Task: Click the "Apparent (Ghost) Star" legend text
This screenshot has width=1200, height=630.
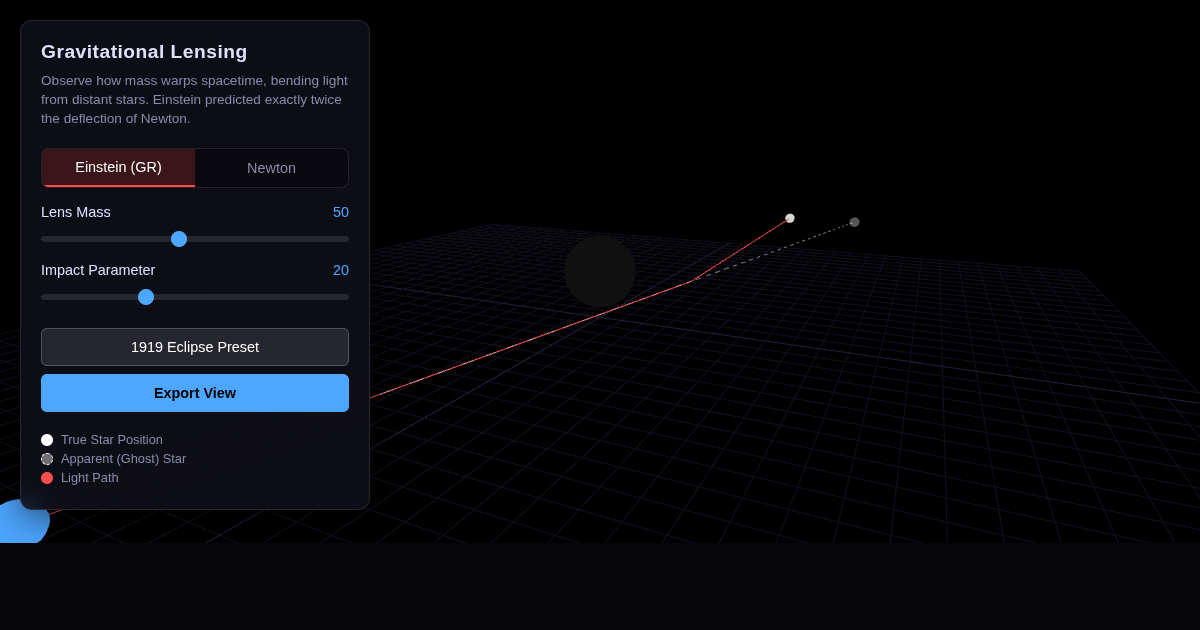Action: click(x=123, y=459)
